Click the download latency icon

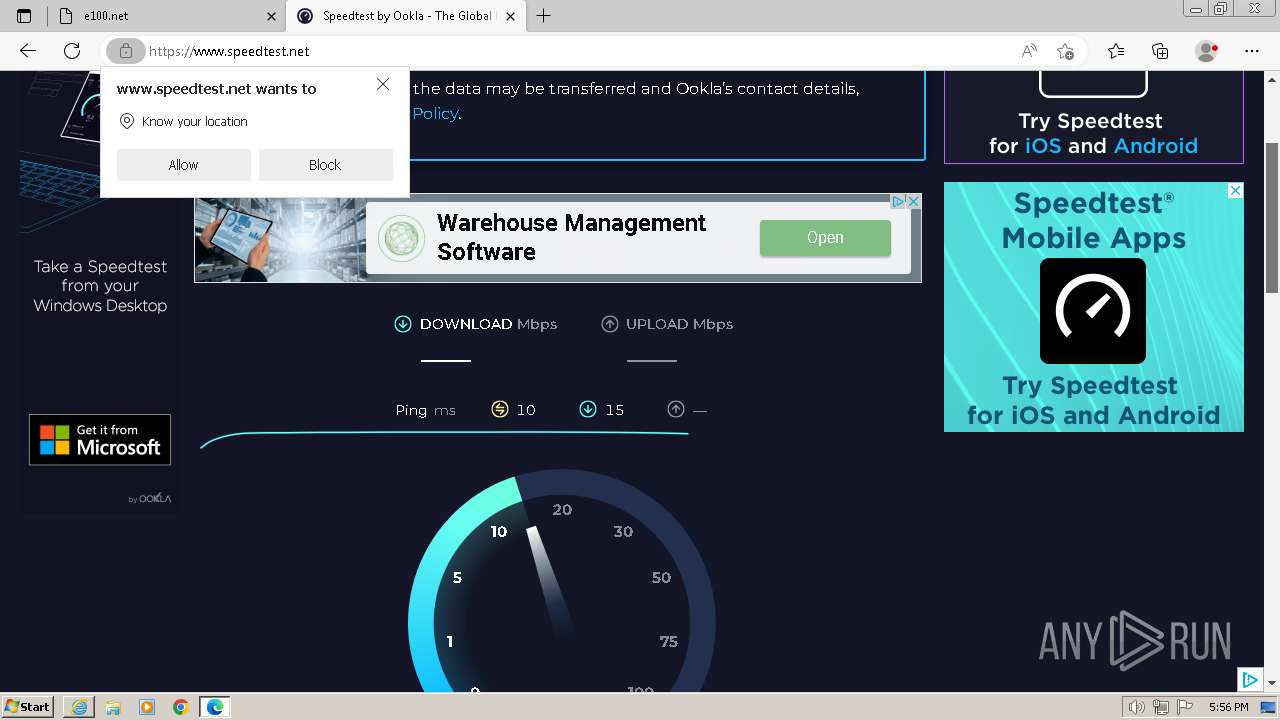[x=588, y=409]
